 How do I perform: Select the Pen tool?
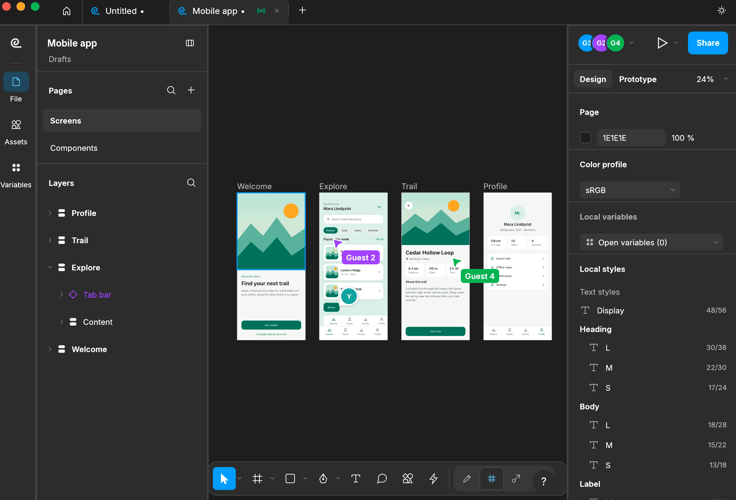pos(323,479)
